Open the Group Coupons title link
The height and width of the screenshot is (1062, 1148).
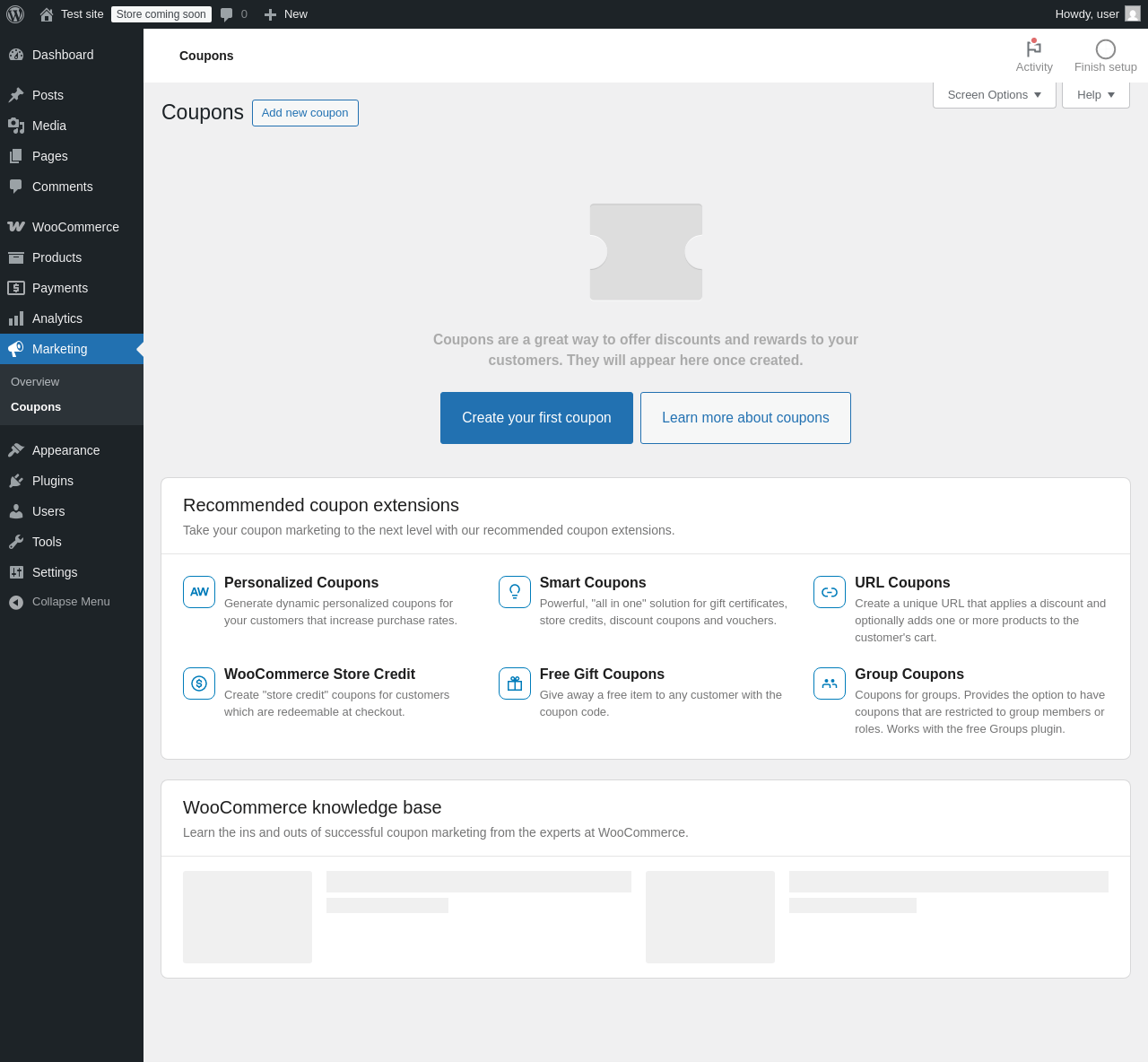pyautogui.click(x=909, y=675)
